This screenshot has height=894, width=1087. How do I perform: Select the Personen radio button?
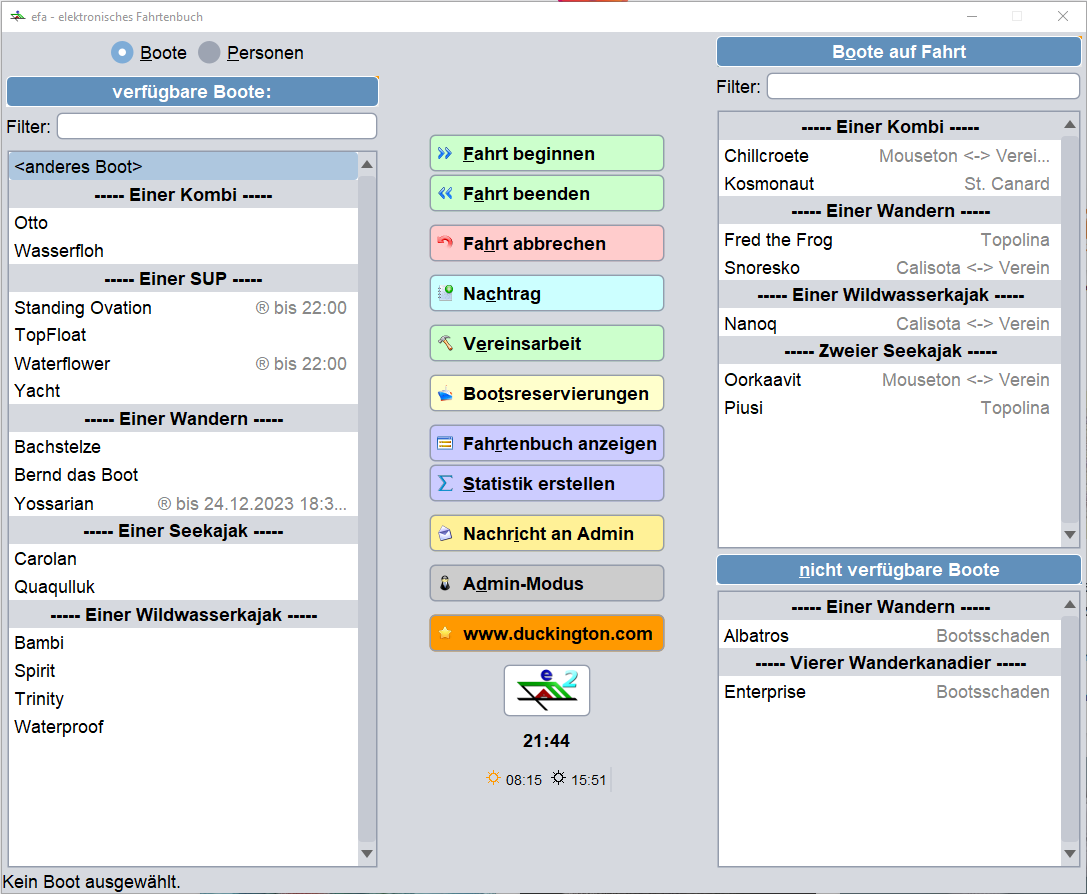(208, 52)
